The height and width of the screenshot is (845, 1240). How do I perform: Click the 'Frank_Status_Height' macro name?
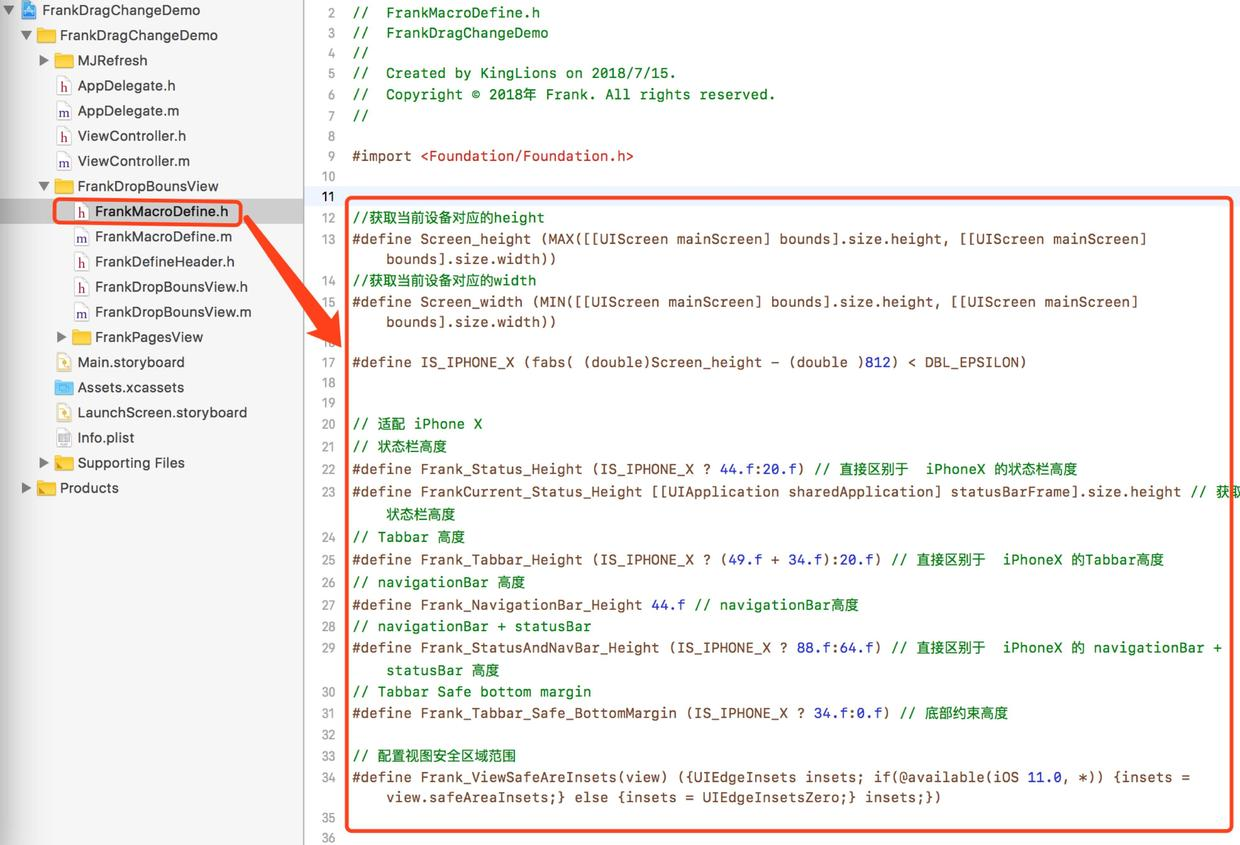tap(501, 469)
